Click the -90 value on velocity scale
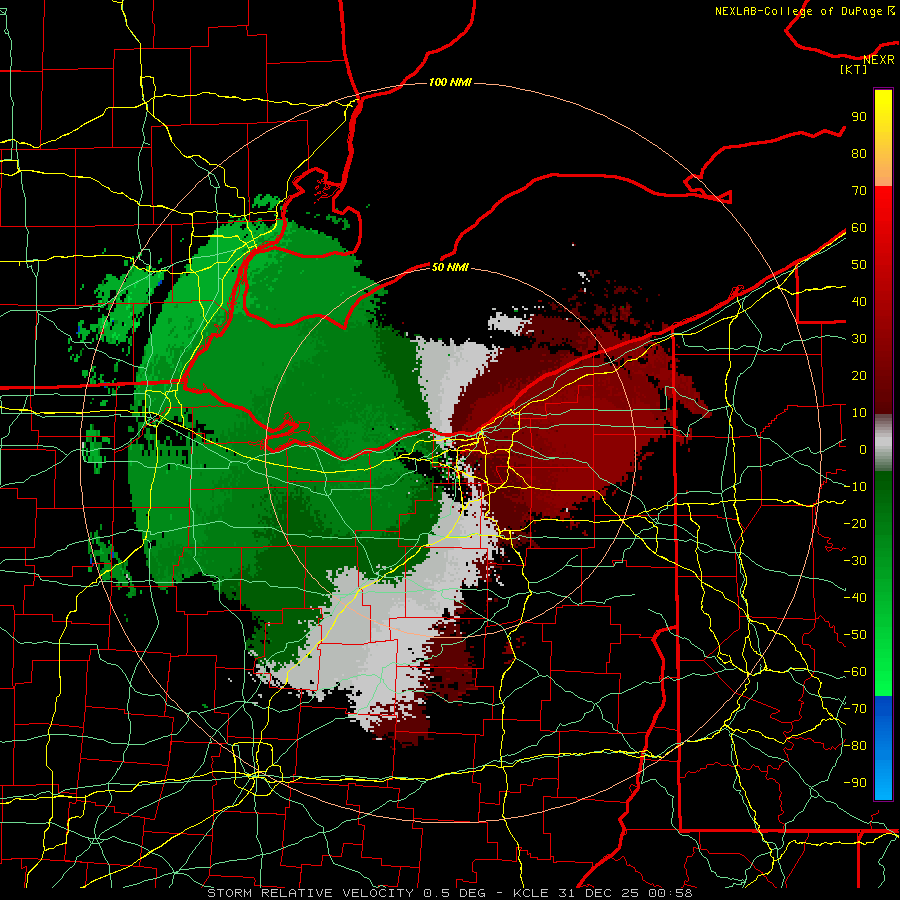Screen dimensions: 900x900 pos(855,783)
